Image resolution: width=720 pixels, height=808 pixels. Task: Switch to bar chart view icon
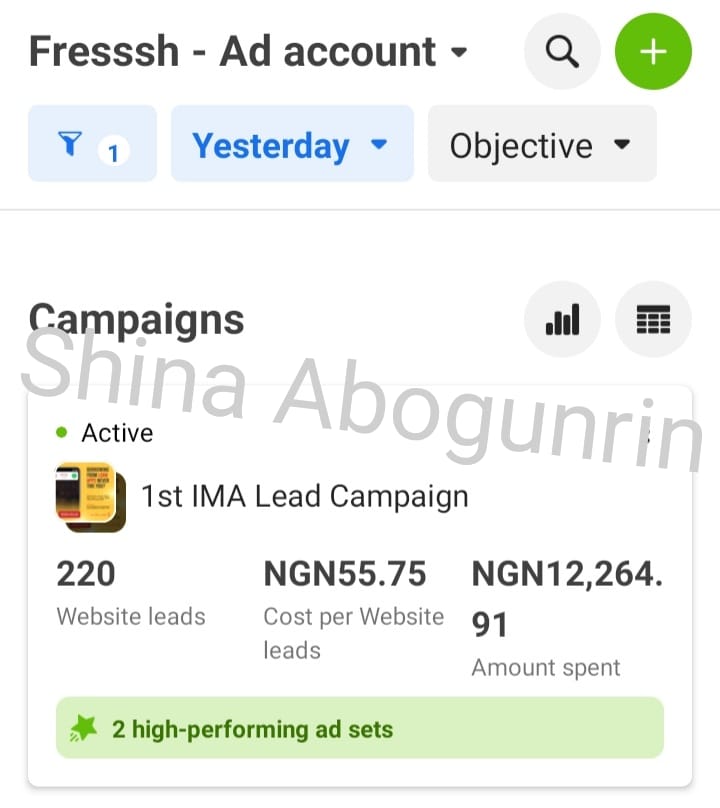pos(562,320)
